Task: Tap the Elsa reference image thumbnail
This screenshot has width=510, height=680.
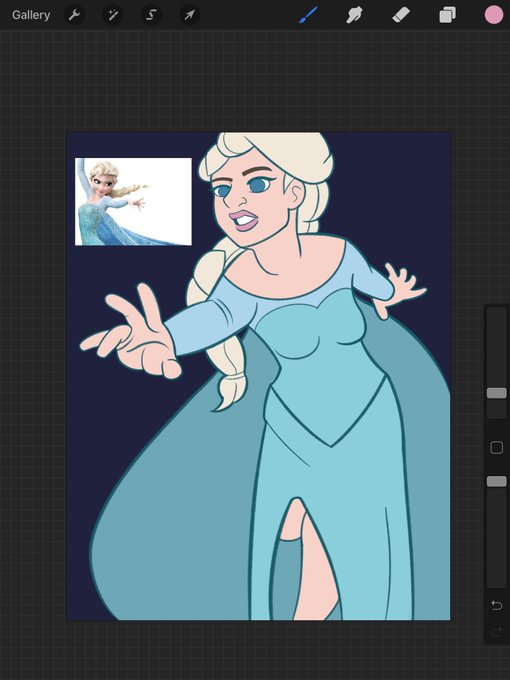Action: click(x=133, y=202)
